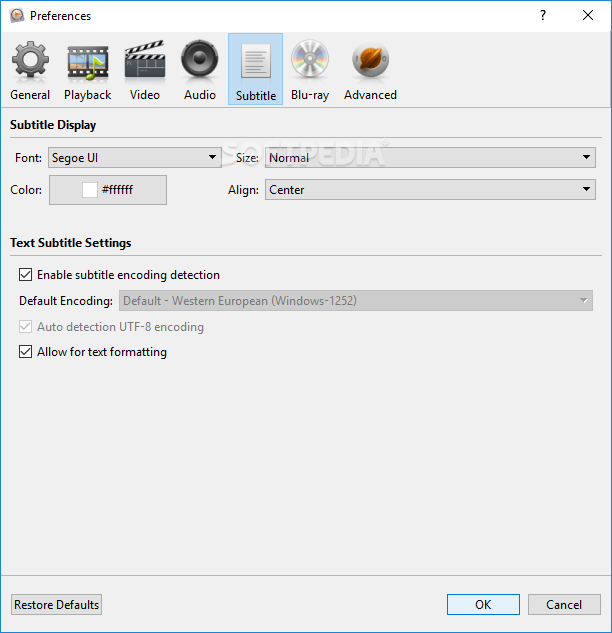Image resolution: width=612 pixels, height=633 pixels.
Task: Open the Font dropdown showing Segoe UI
Action: coord(135,157)
